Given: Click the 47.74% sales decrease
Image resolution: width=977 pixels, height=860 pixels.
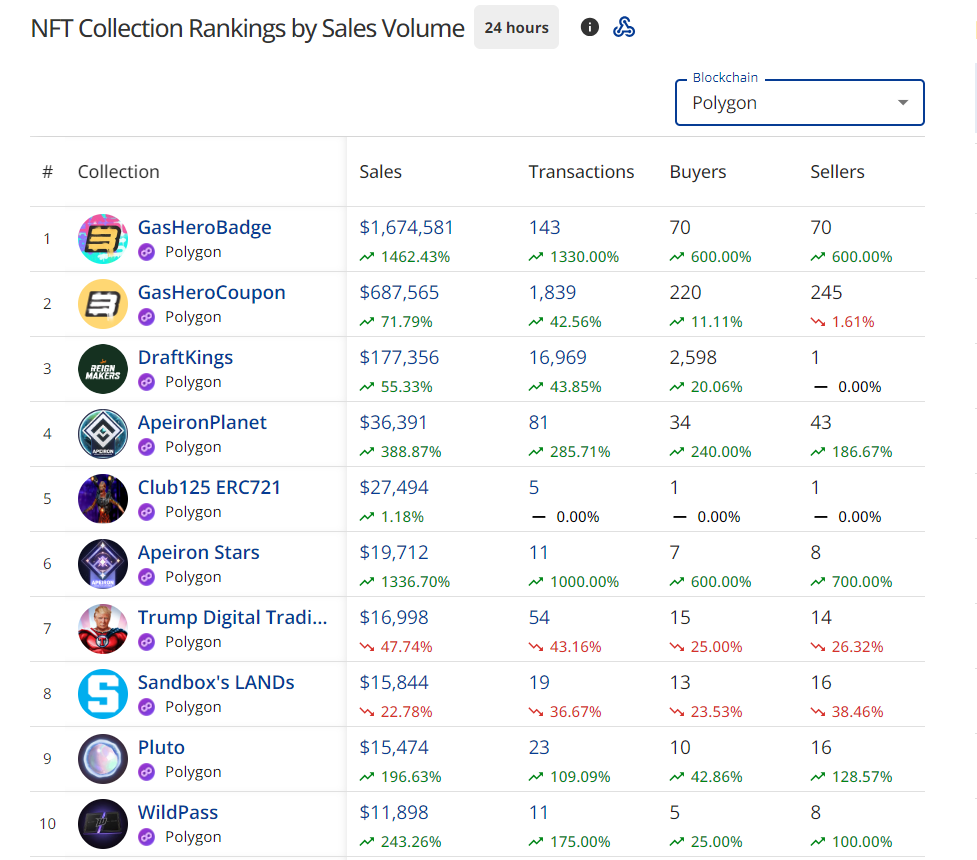Looking at the screenshot, I should click(x=406, y=647).
